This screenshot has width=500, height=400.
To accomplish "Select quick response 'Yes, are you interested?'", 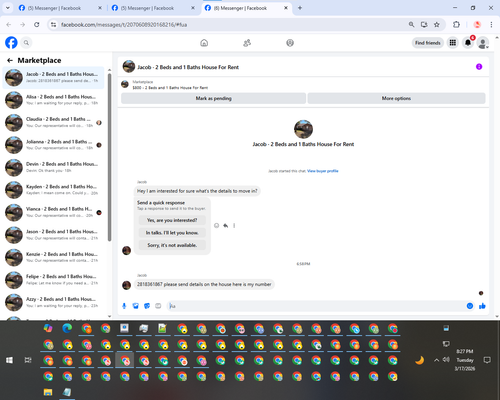I will 172,220.
